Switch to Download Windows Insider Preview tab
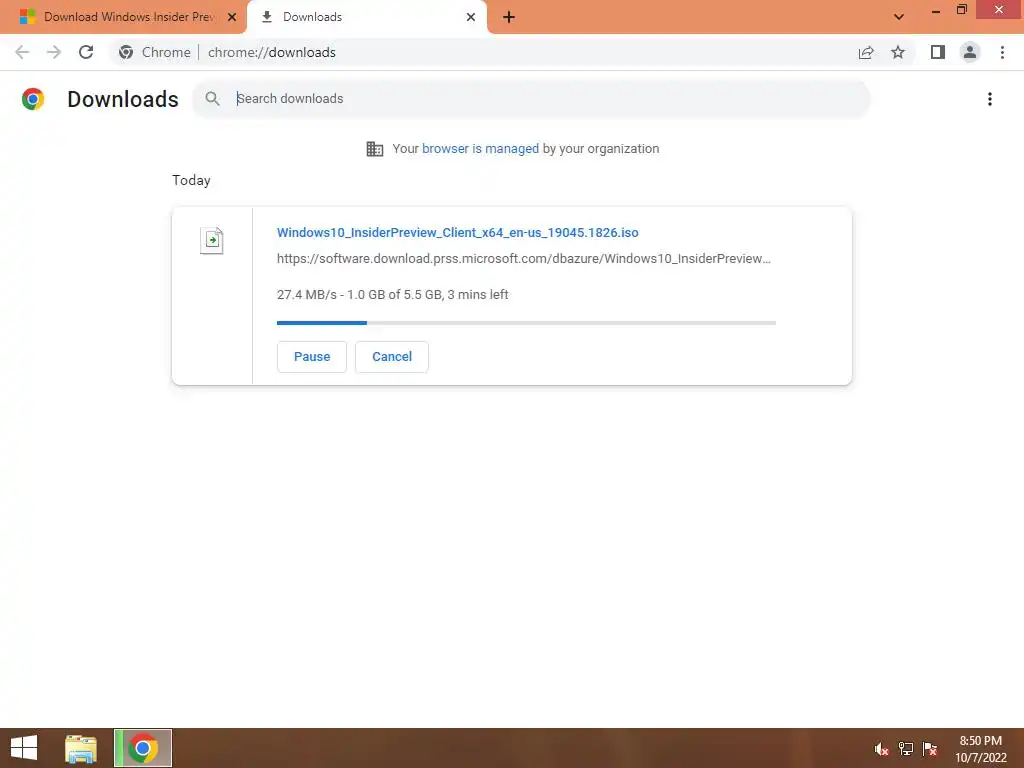This screenshot has height=768, width=1024. 122,17
